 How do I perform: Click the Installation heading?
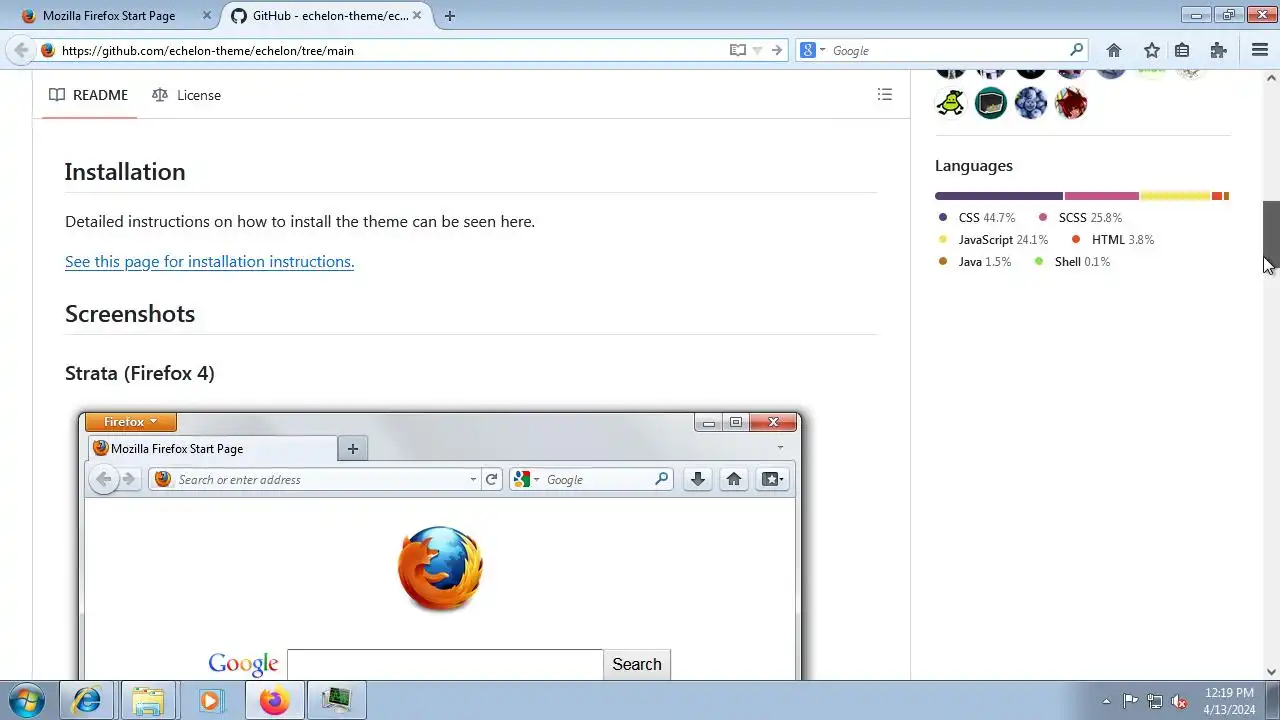click(x=125, y=171)
